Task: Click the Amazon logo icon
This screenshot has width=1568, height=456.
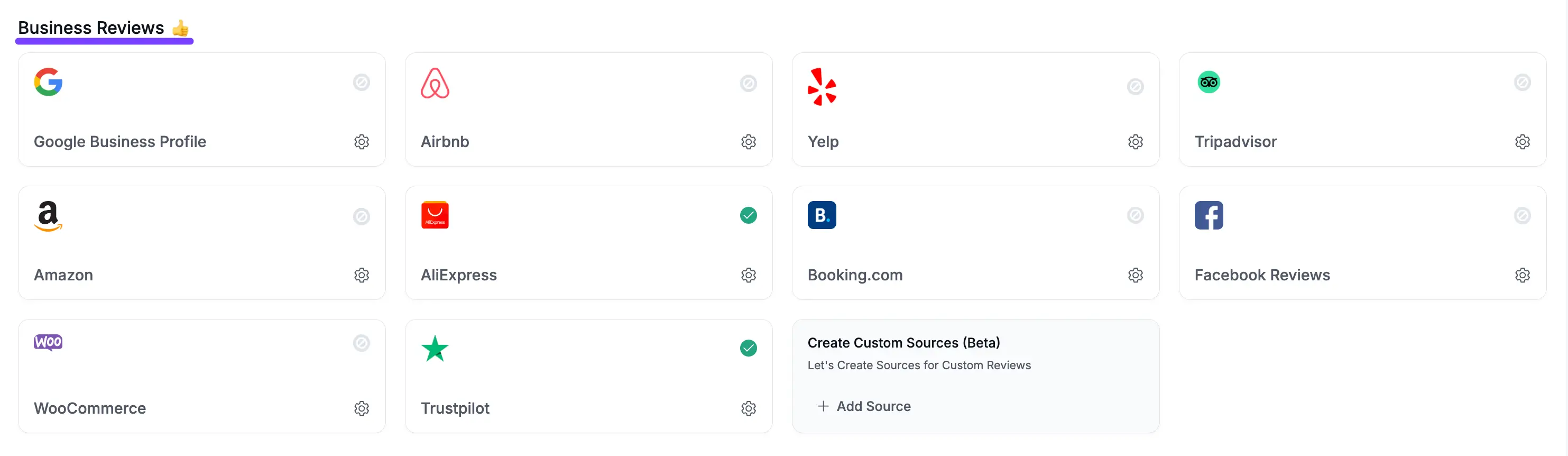Action: [48, 216]
